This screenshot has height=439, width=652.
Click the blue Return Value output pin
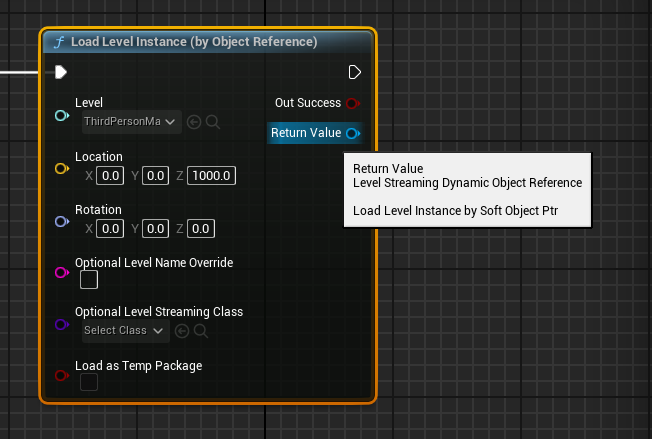point(352,133)
